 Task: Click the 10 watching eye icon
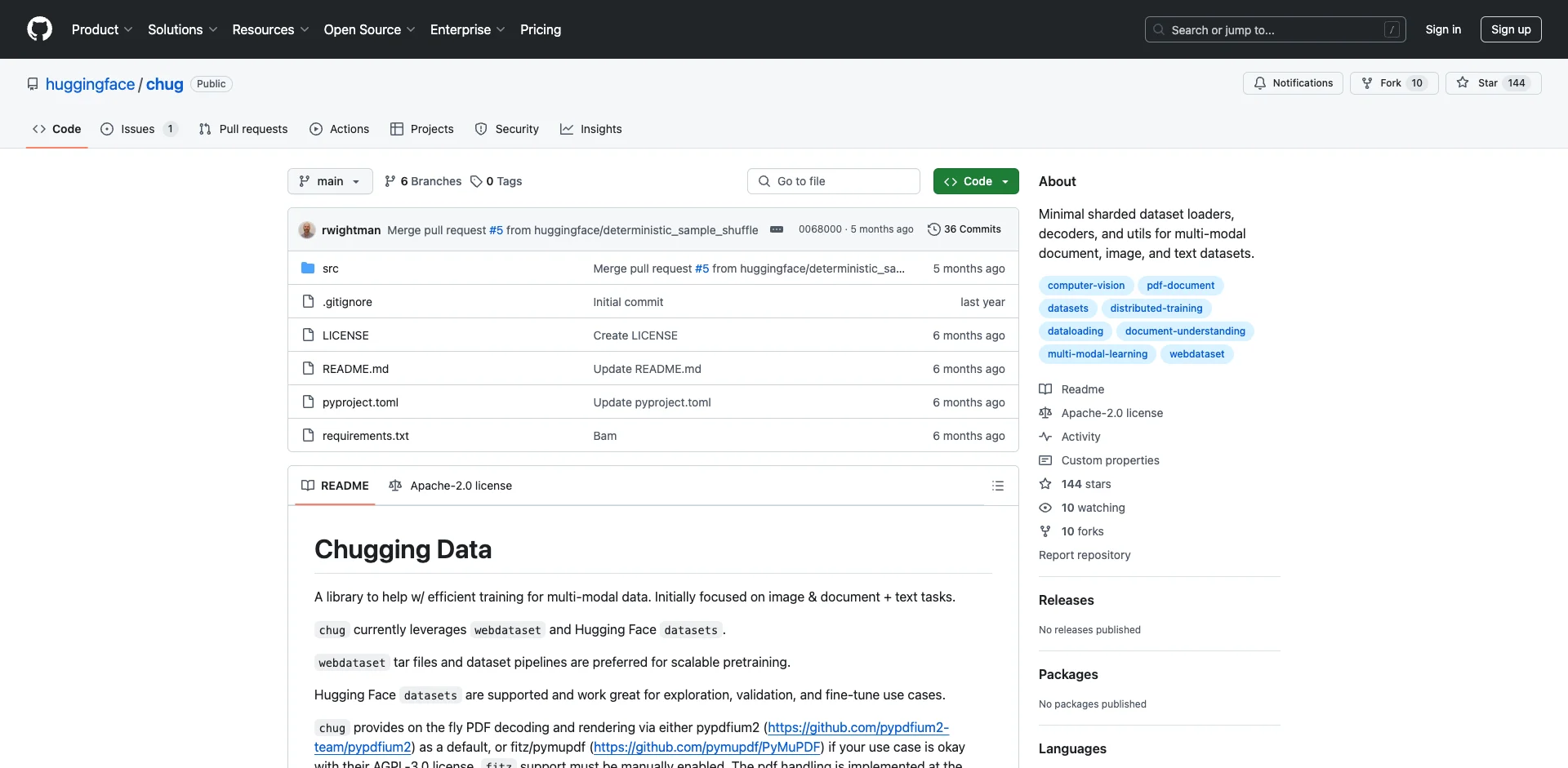(x=1045, y=508)
